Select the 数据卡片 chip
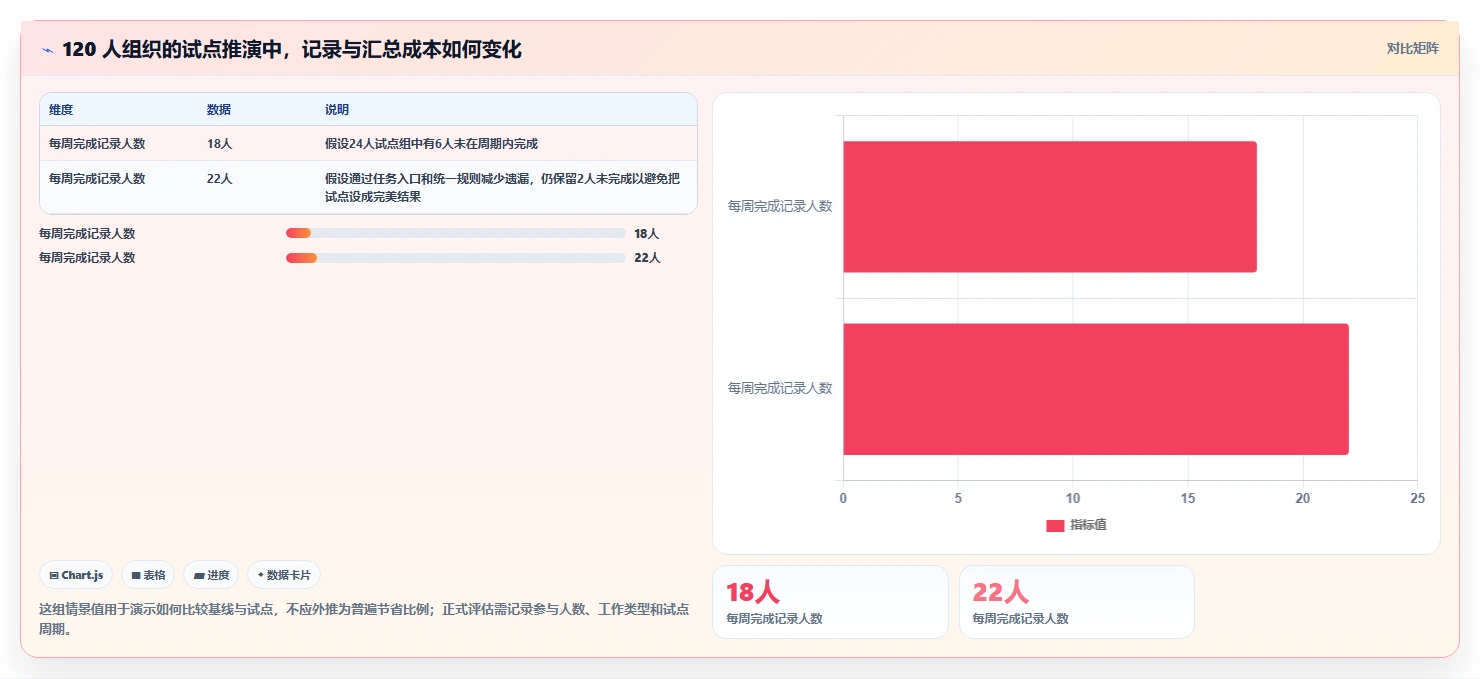This screenshot has width=1480, height=679. pyautogui.click(x=284, y=575)
